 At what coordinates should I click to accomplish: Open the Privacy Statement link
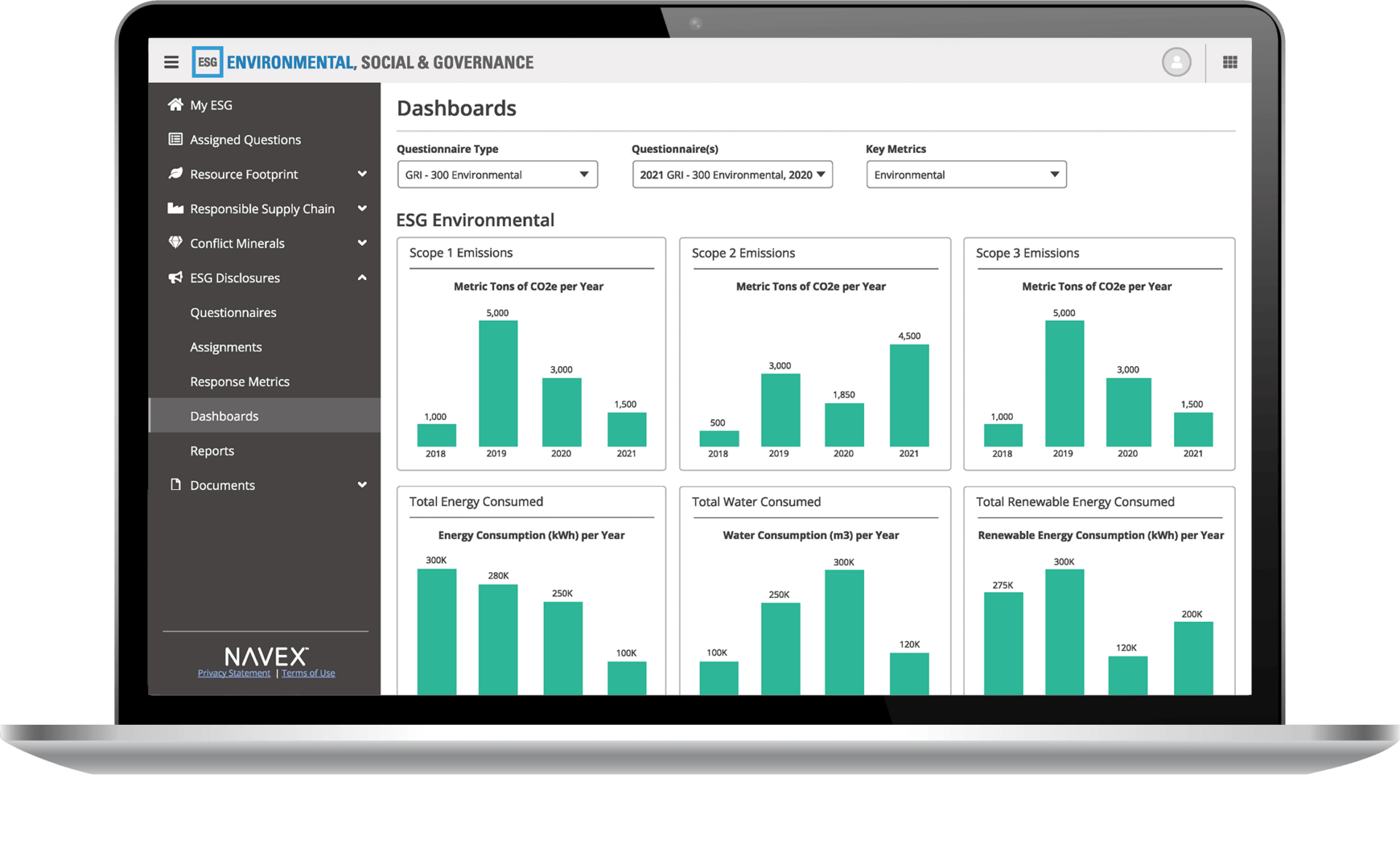click(233, 672)
